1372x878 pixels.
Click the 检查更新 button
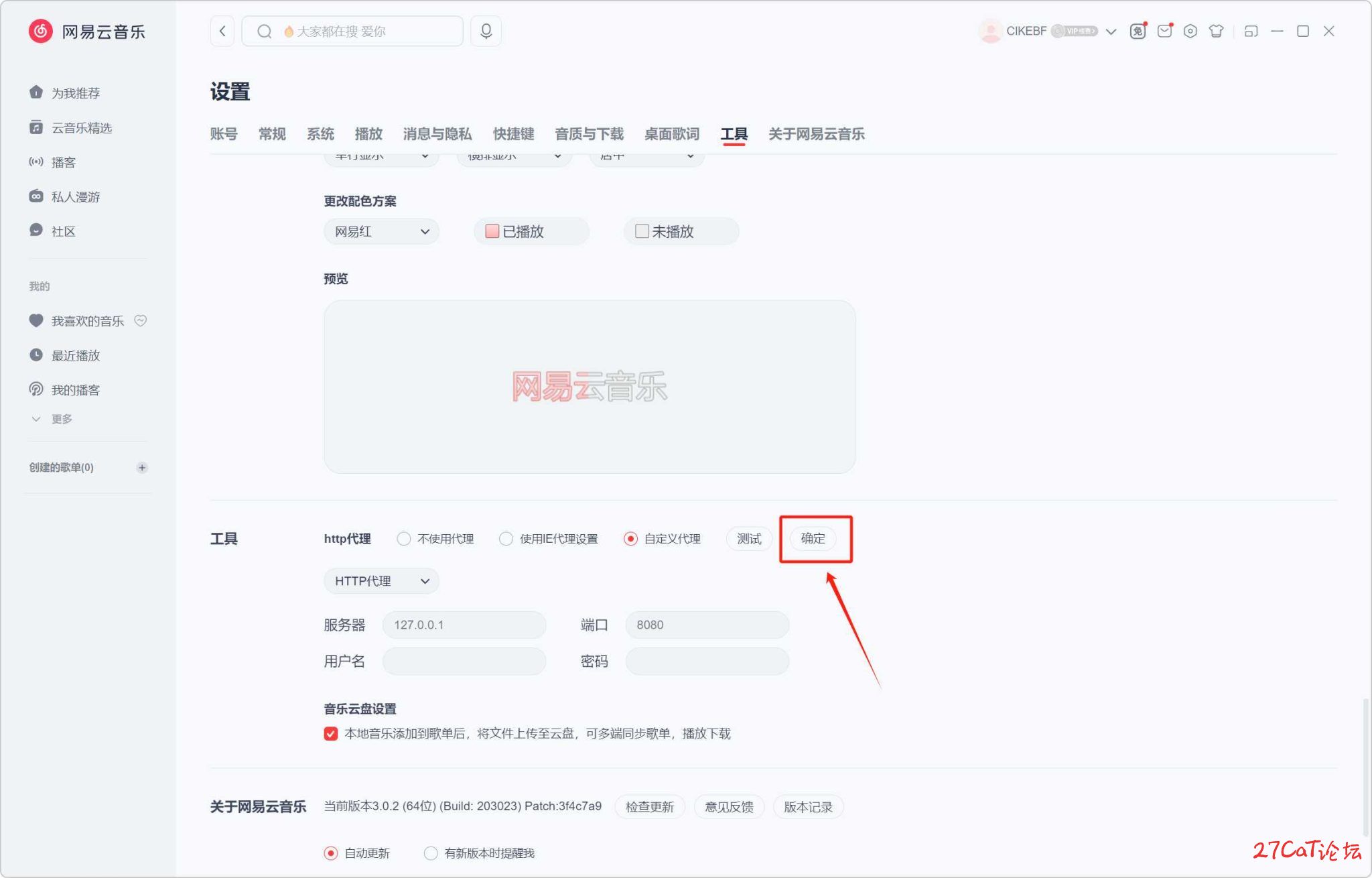(650, 806)
